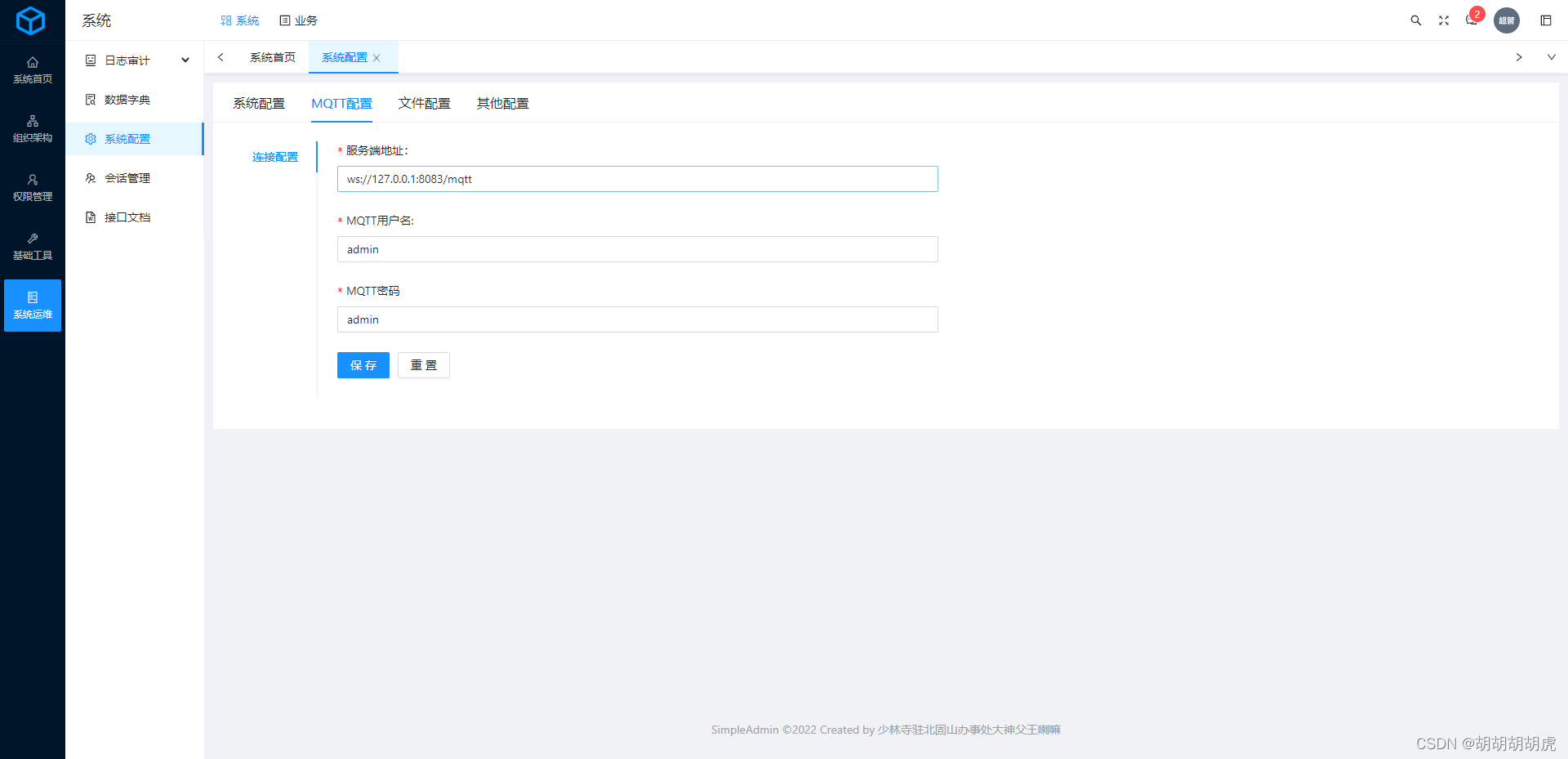The image size is (1568, 759).
Task: Switch to the 系统 top module
Action: coord(239,20)
